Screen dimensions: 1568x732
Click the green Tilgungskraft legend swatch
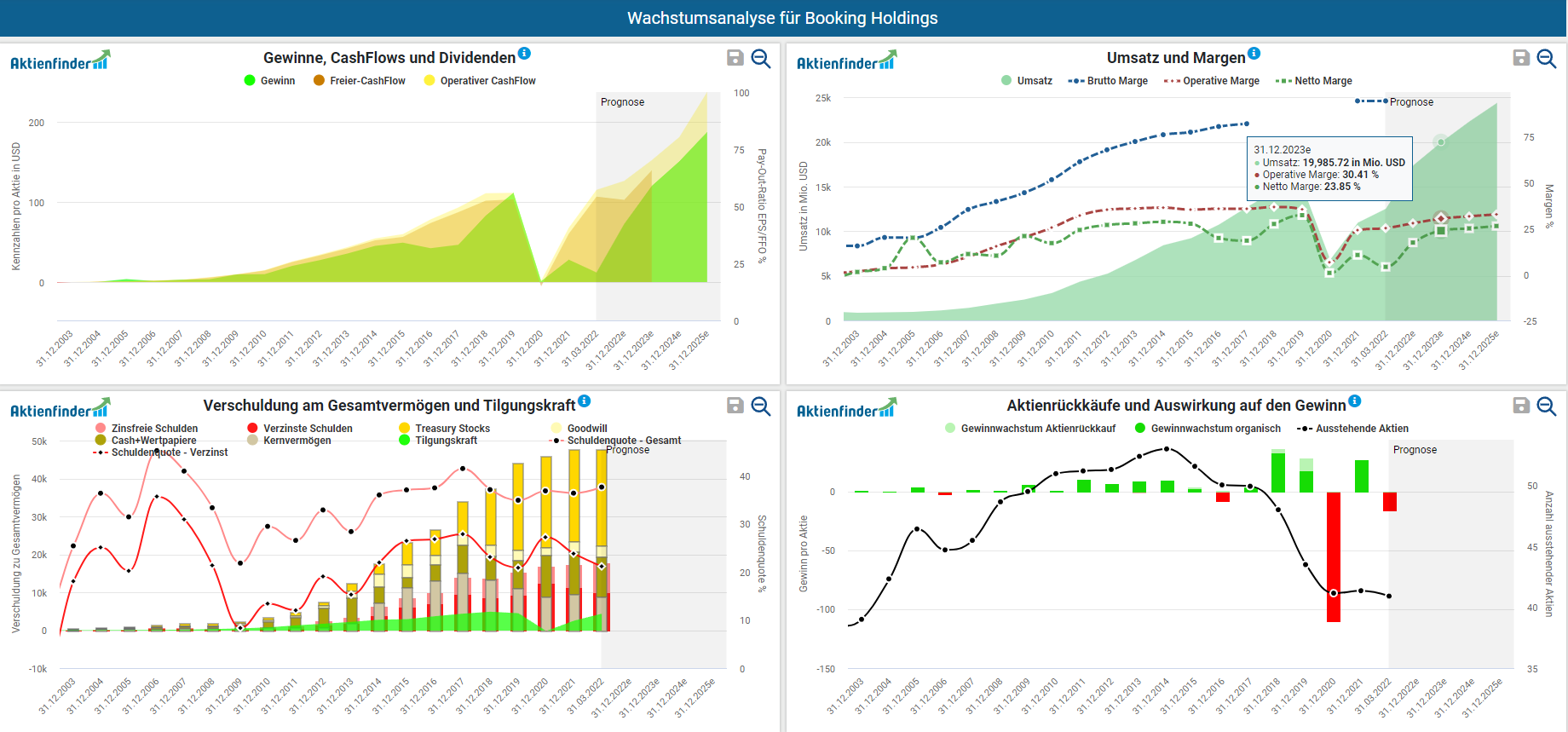coord(405,441)
